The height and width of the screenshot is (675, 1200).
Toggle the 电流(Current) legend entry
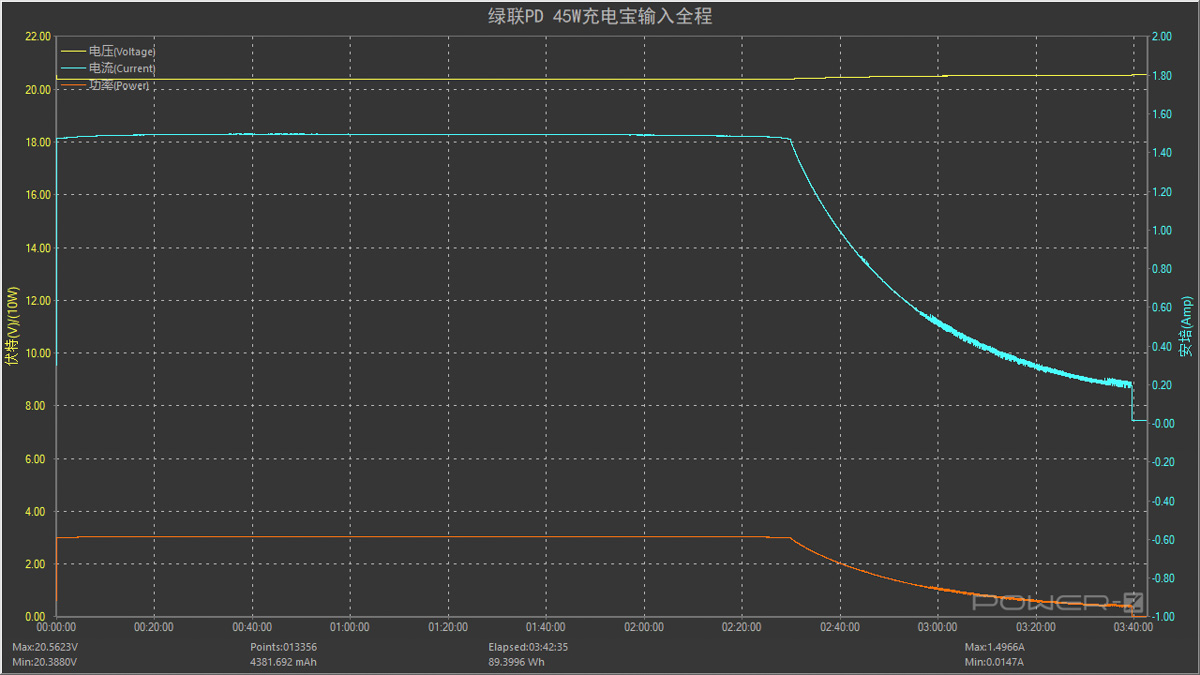pos(122,68)
